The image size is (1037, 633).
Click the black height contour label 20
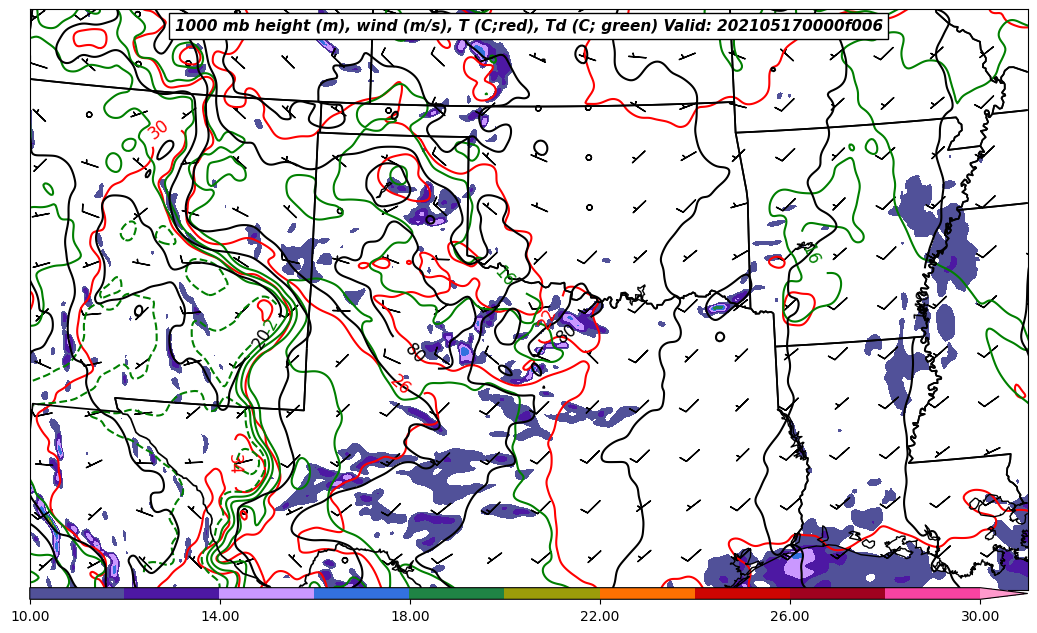[262, 339]
